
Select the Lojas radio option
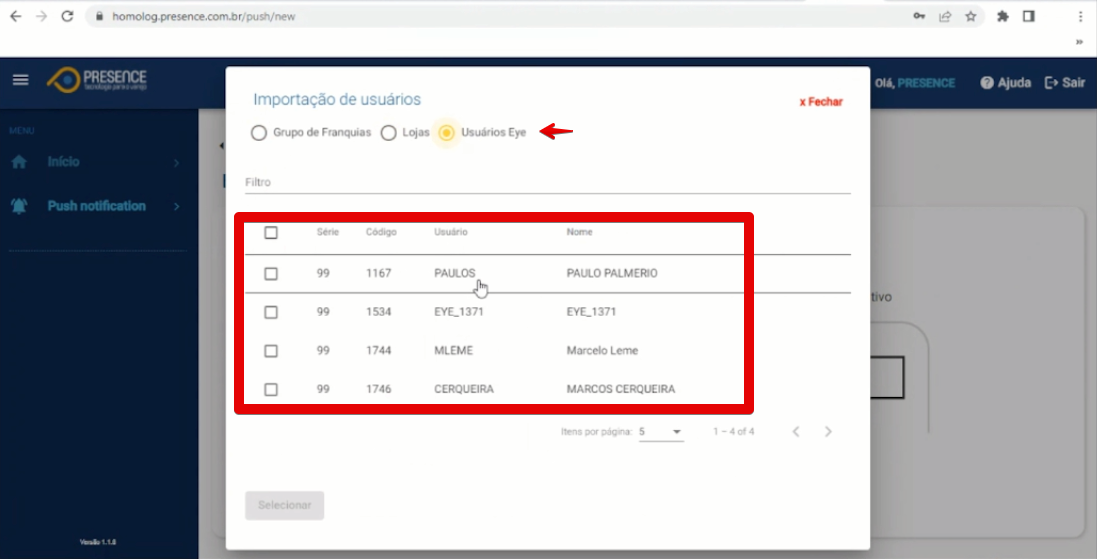[388, 132]
